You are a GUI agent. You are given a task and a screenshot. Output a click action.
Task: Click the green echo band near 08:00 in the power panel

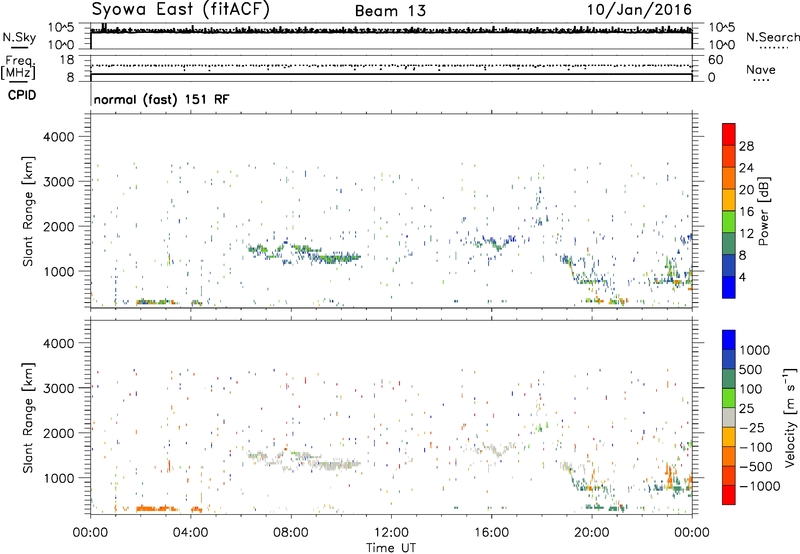(x=305, y=251)
